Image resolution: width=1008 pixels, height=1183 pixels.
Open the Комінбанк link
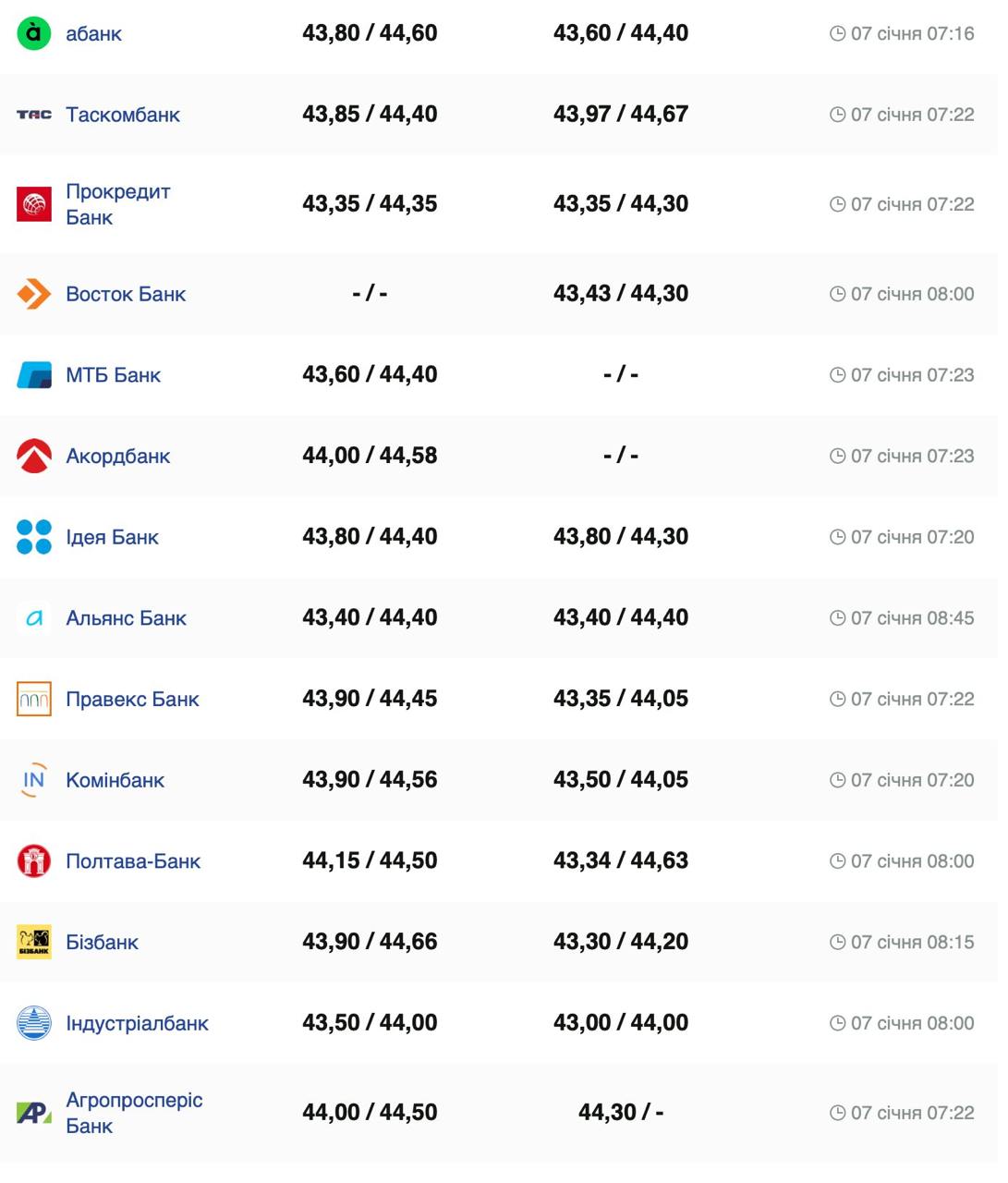pos(115,780)
